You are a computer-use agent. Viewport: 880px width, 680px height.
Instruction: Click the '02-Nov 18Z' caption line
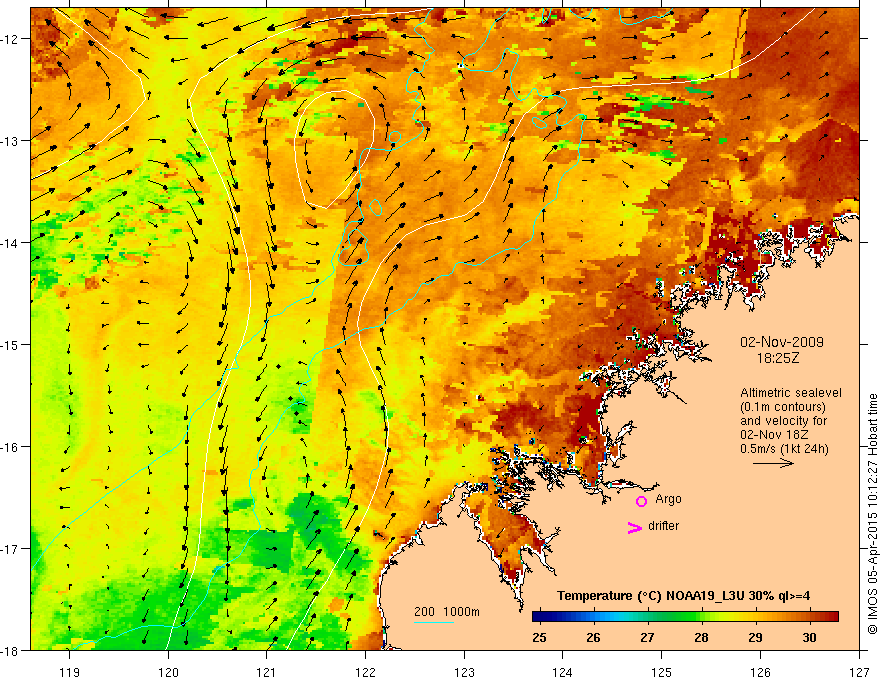pyautogui.click(x=776, y=435)
